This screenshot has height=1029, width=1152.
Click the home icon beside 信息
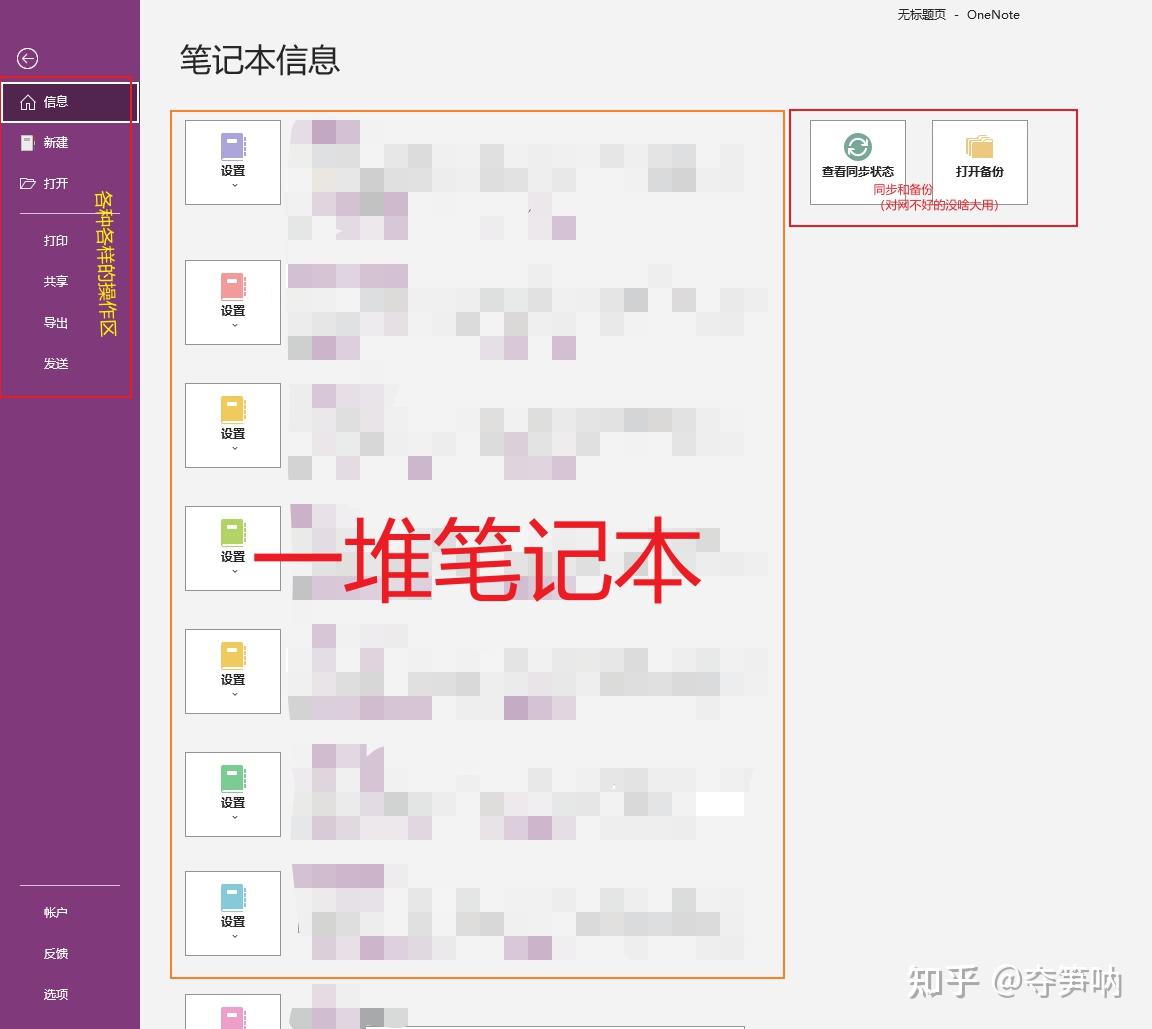(27, 102)
